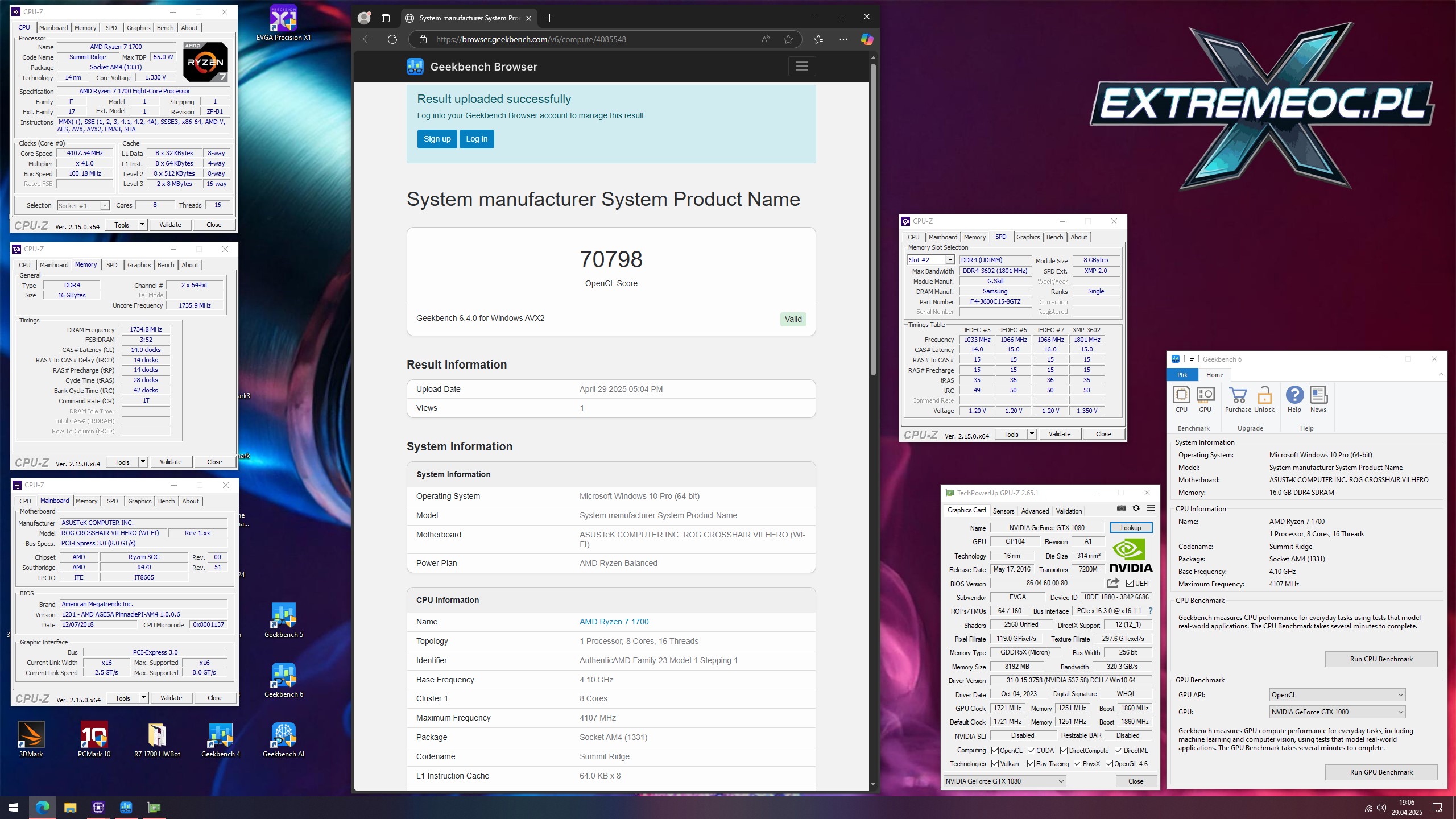Click Sign up button on Geekbench page
The height and width of the screenshot is (819, 1456).
437,139
